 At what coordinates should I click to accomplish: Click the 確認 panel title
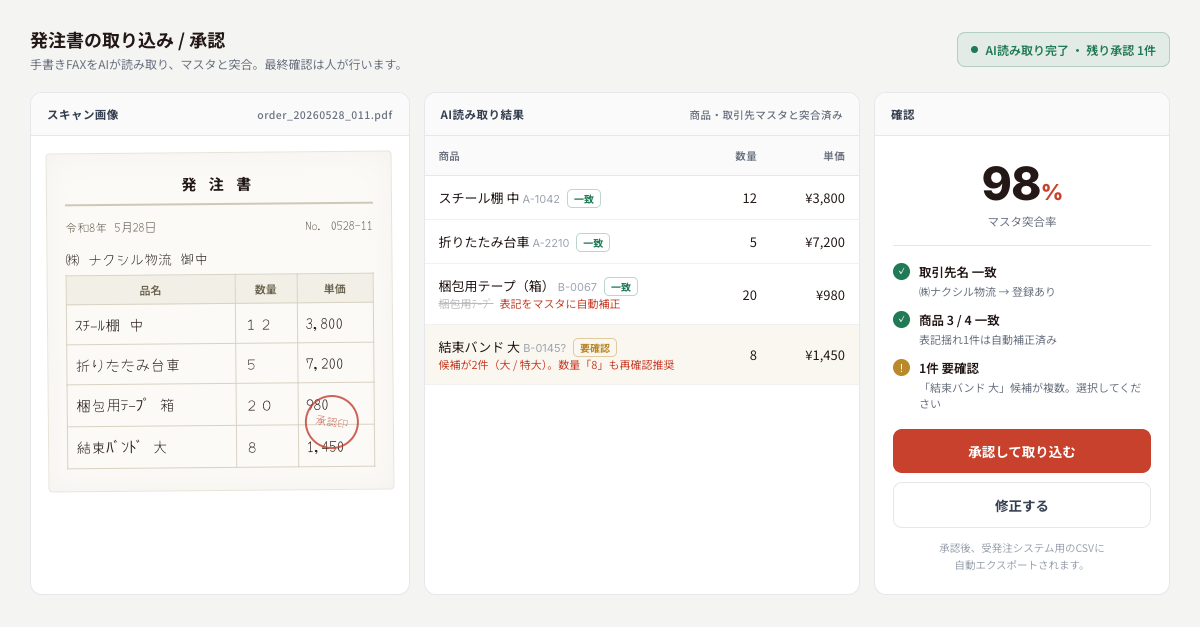click(x=903, y=115)
